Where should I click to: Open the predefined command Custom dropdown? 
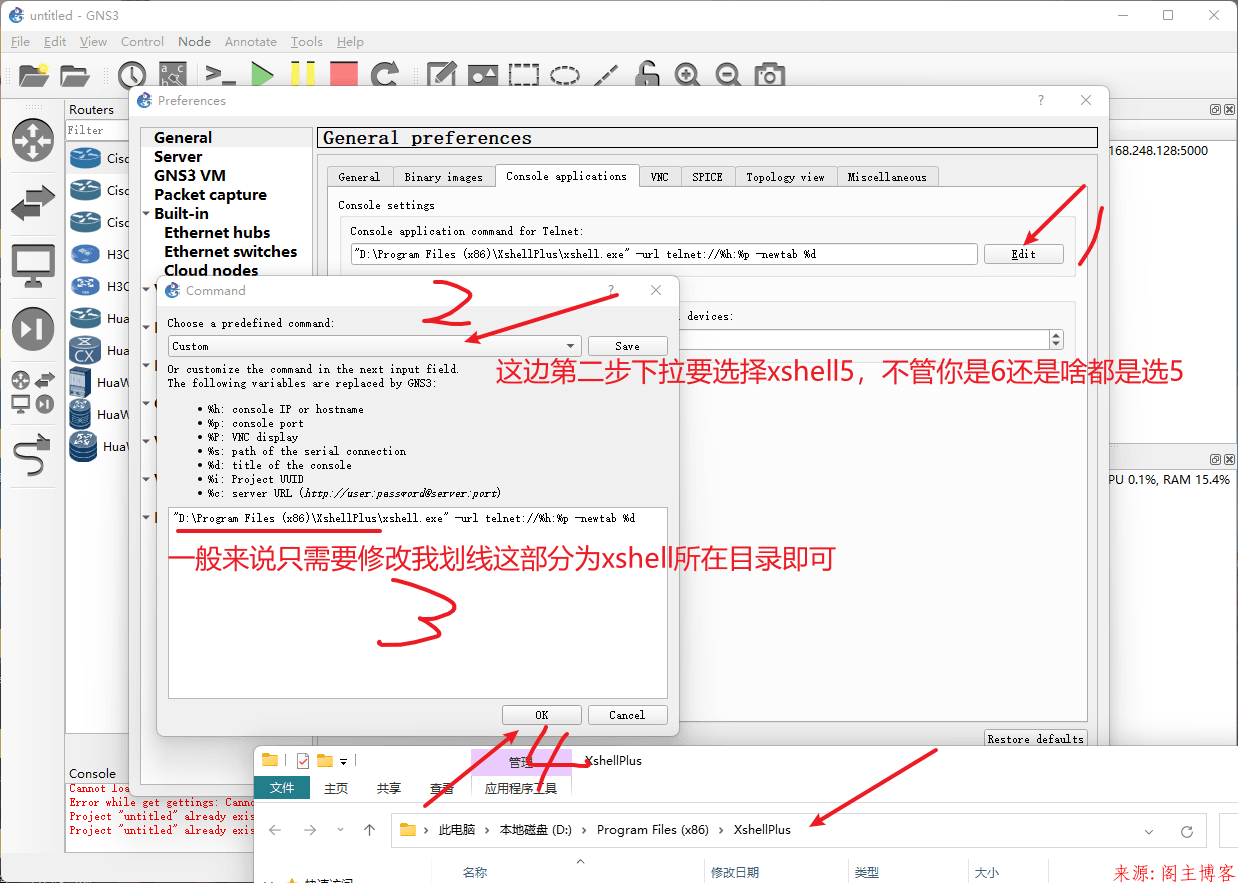tap(375, 346)
